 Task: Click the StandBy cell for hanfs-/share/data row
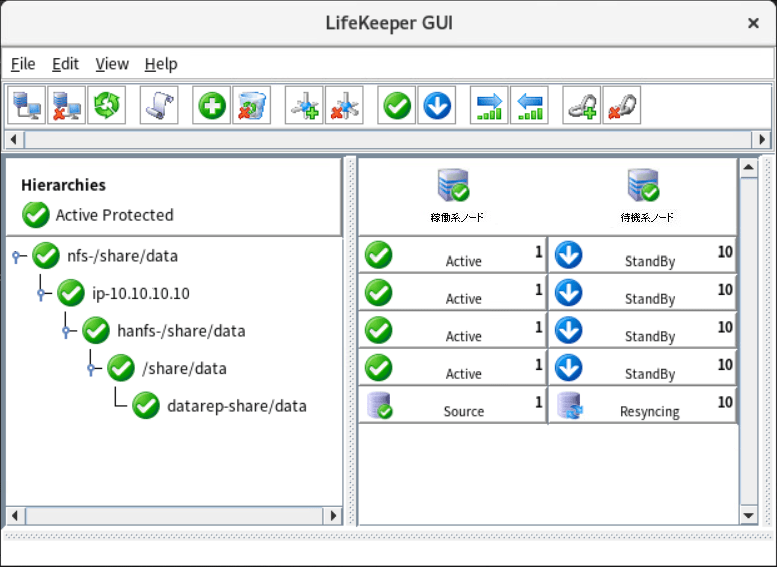coord(643,330)
